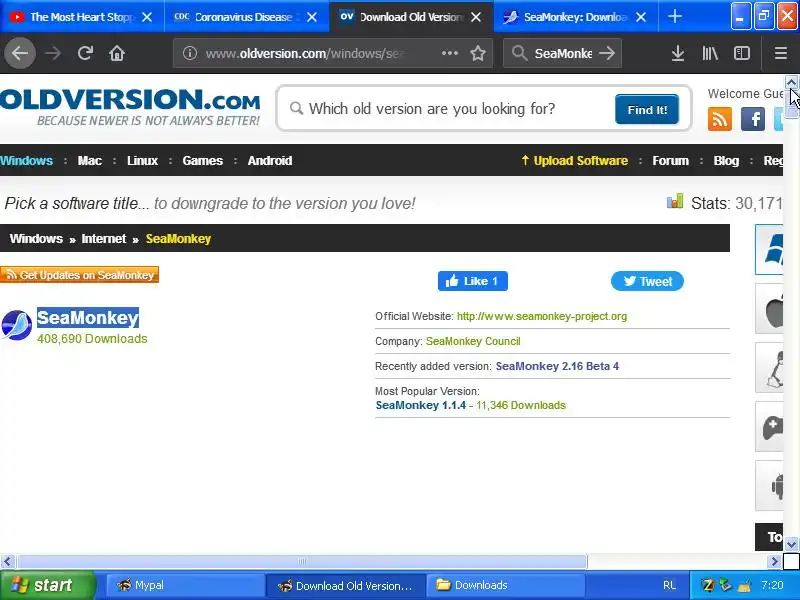This screenshot has width=800, height=600.
Task: Show site information for oldversion.com
Action: click(190, 53)
